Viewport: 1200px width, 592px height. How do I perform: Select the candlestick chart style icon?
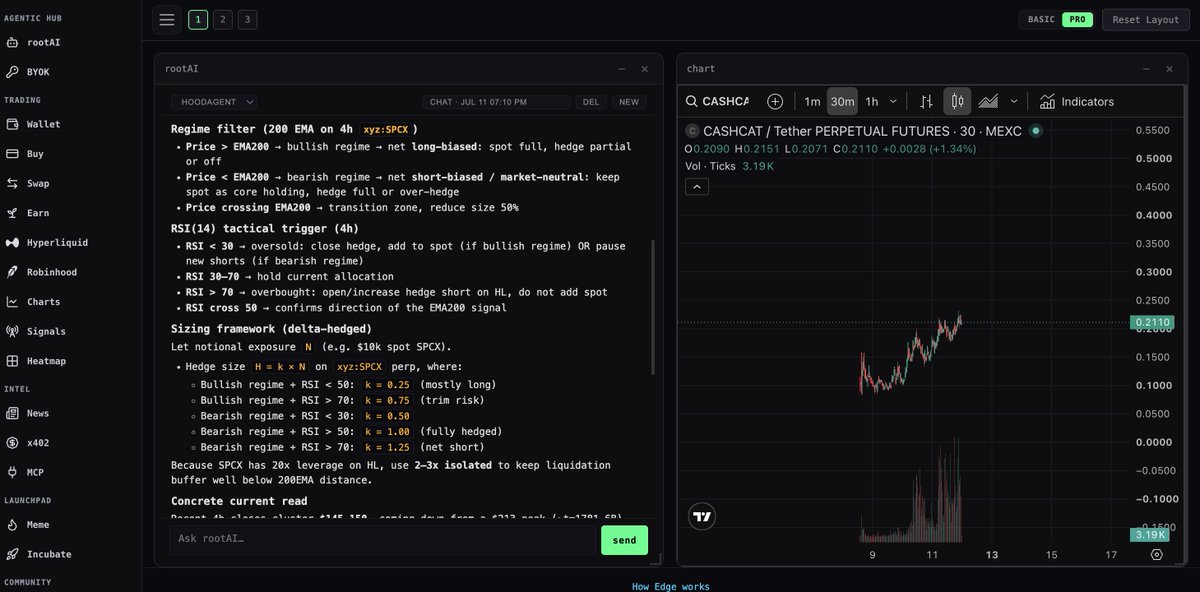pos(957,101)
